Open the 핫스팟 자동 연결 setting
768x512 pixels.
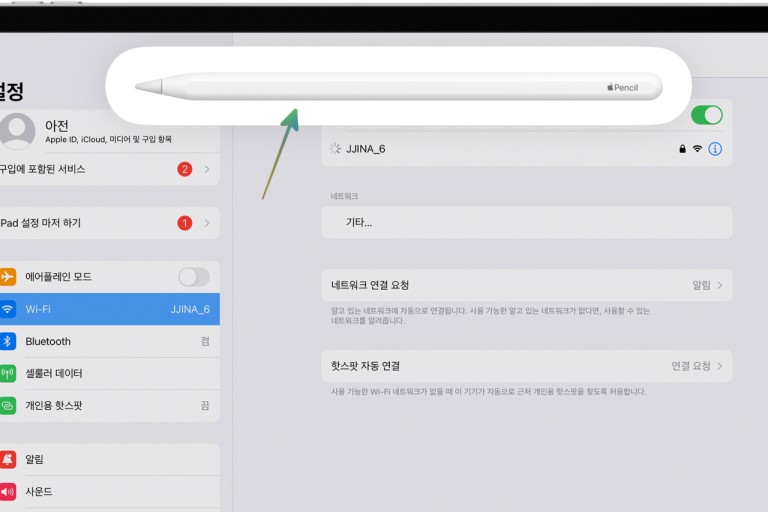(x=527, y=366)
